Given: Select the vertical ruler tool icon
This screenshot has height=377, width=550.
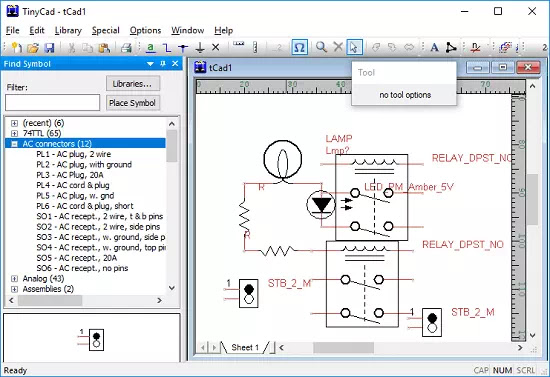Looking at the screenshot, I should pyautogui.click(x=255, y=47).
